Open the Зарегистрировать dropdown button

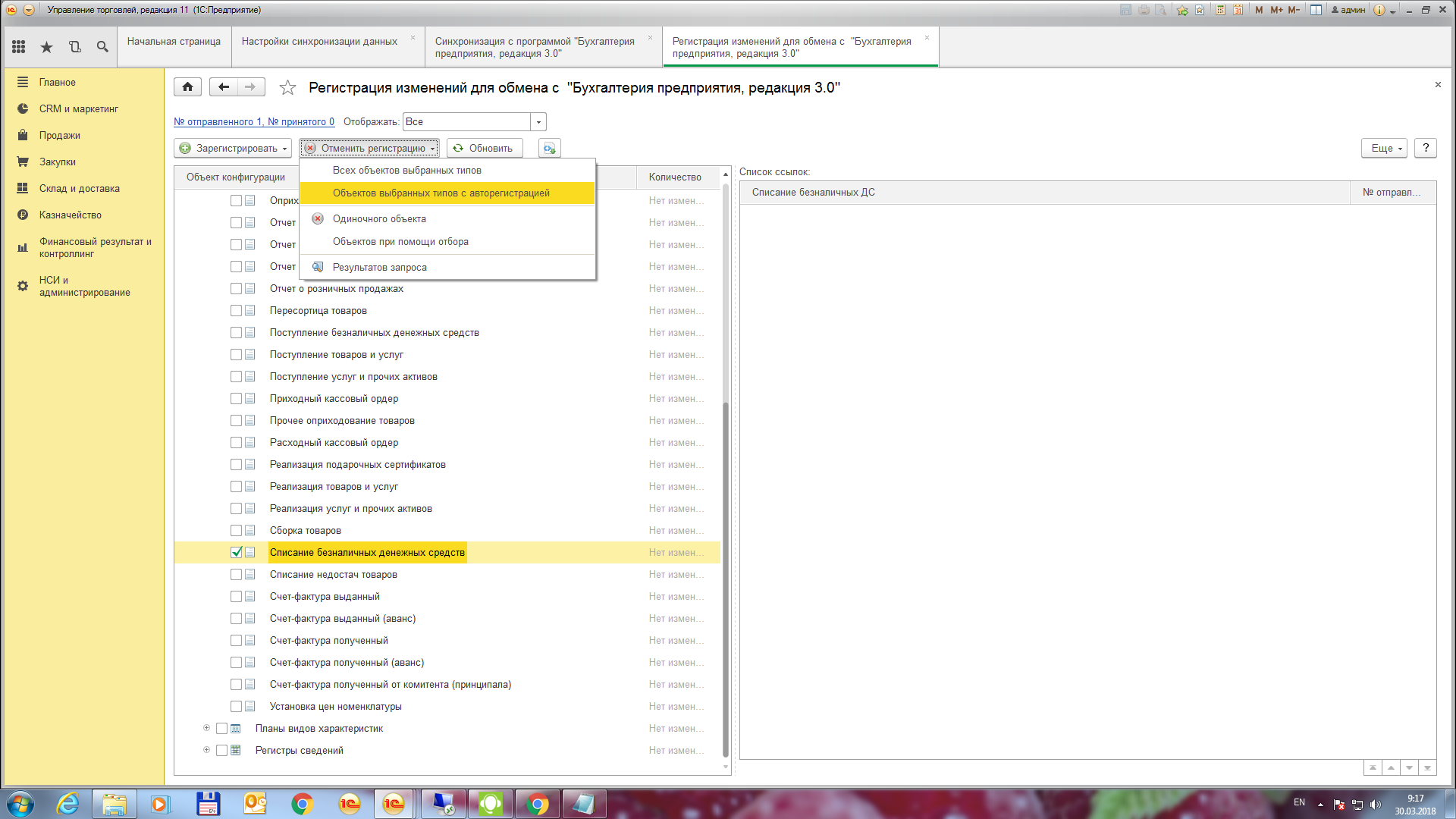(x=233, y=148)
